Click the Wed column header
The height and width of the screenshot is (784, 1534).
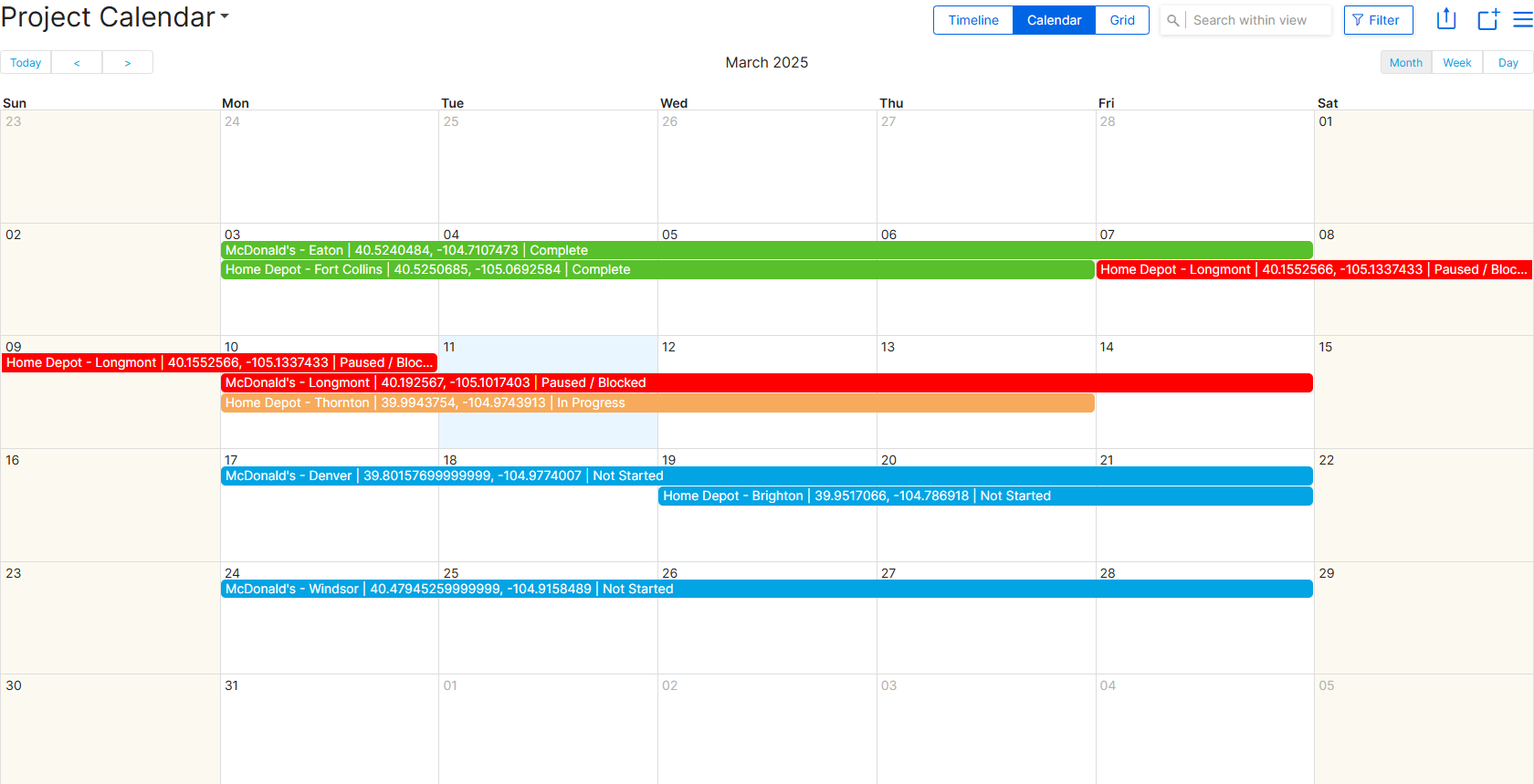[x=674, y=103]
